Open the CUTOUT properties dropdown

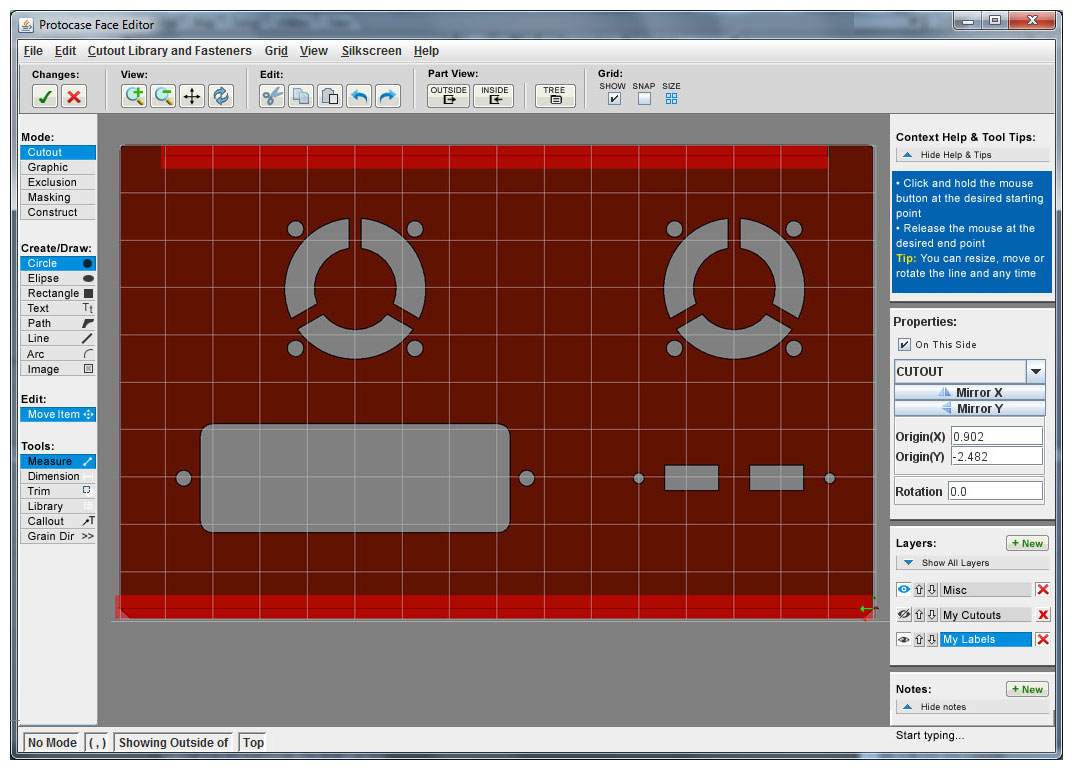[1037, 371]
